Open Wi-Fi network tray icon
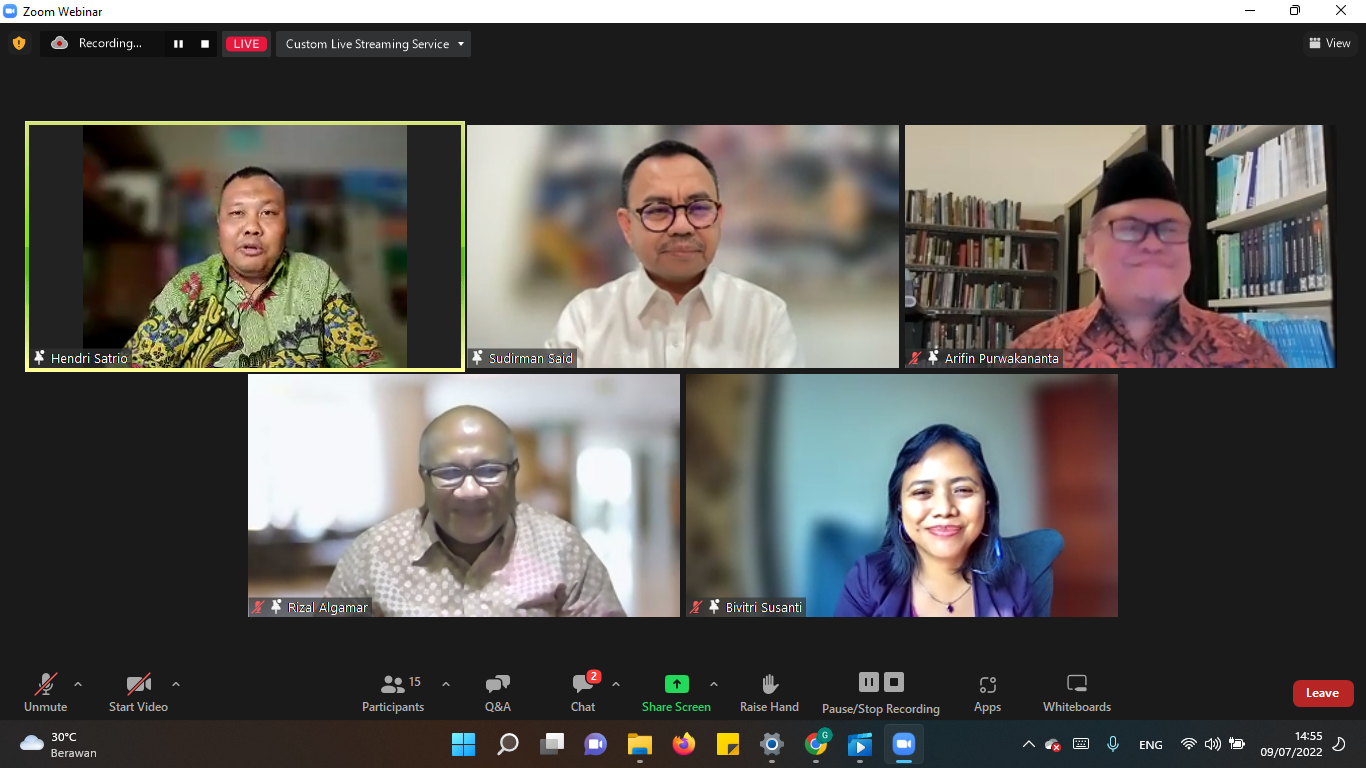The image size is (1366, 768). pyautogui.click(x=1188, y=744)
